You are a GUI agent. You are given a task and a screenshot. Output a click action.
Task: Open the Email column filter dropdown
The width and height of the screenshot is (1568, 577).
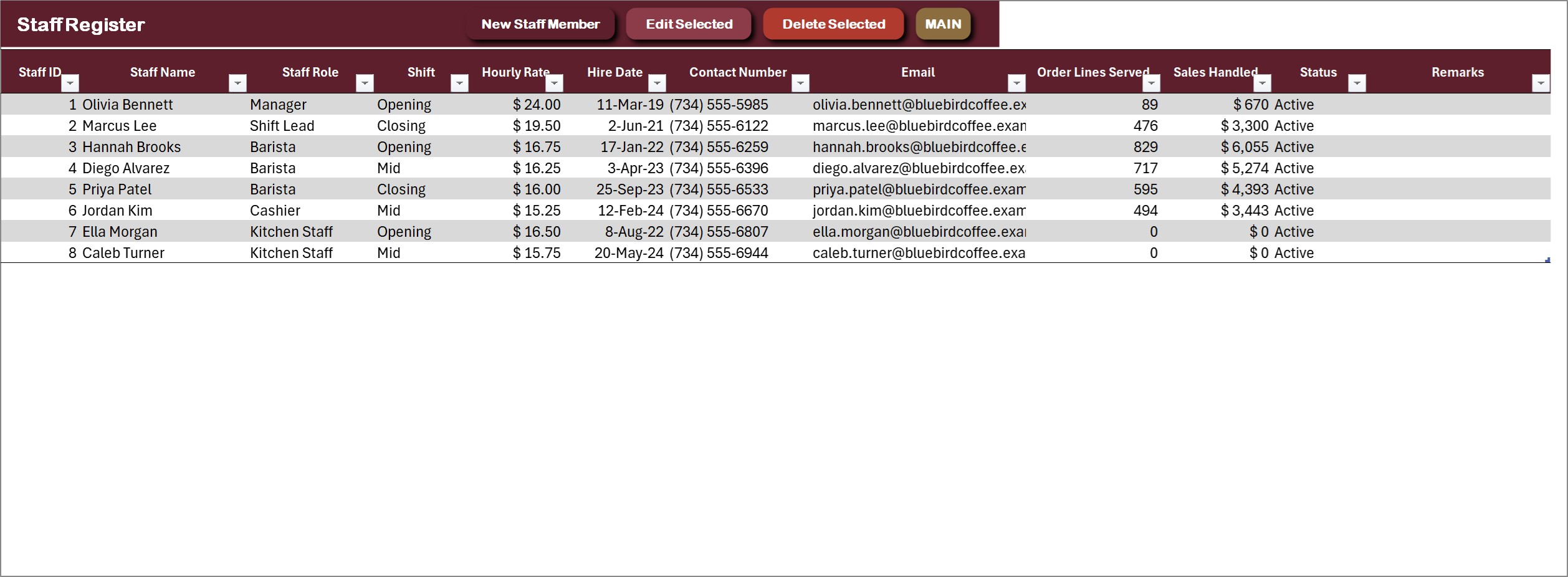pos(1016,83)
